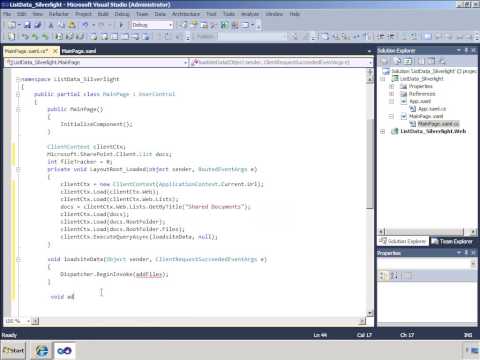Image resolution: width=480 pixels, height=360 pixels.
Task: Select the ListData_Silverlight project node
Action: click(422, 79)
